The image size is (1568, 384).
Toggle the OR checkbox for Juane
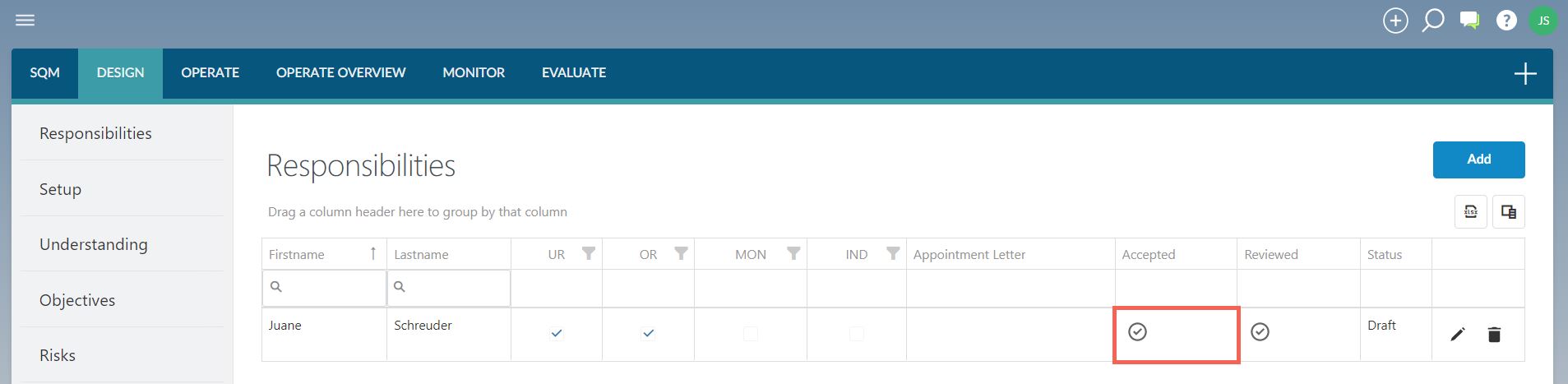pyautogui.click(x=648, y=333)
